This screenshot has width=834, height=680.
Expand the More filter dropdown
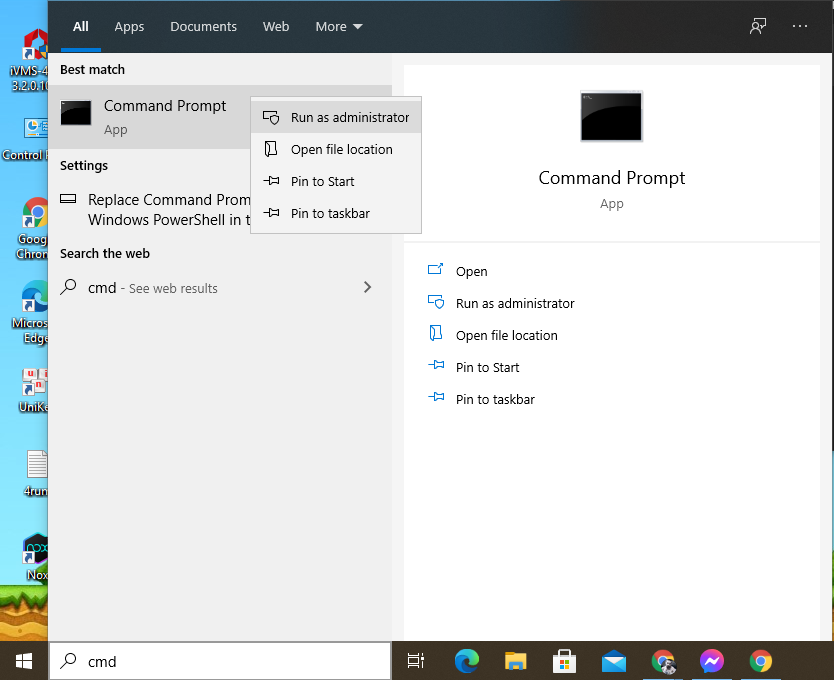click(x=339, y=27)
